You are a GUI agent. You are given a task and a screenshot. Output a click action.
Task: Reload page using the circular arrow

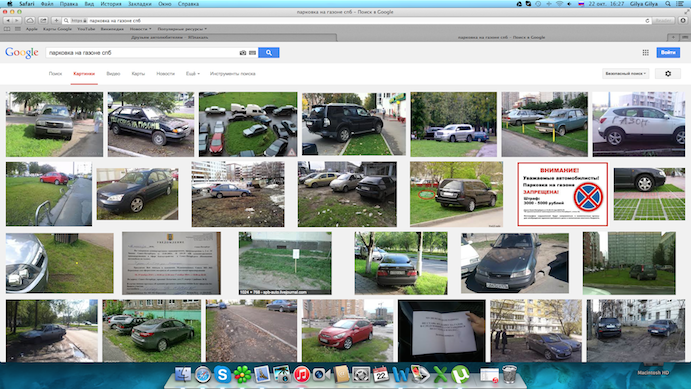click(x=647, y=21)
